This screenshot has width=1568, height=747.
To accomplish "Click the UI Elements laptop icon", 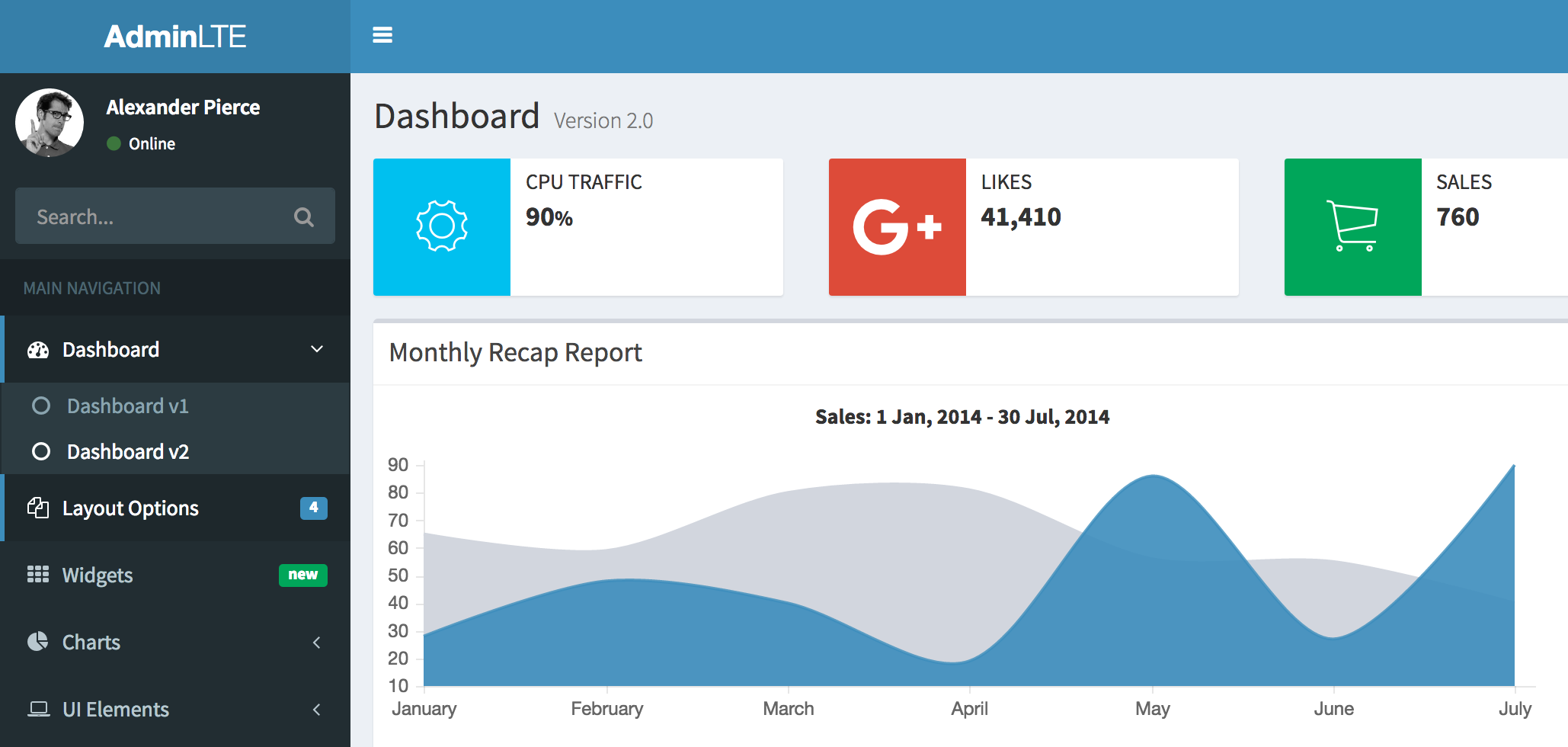I will click(39, 709).
